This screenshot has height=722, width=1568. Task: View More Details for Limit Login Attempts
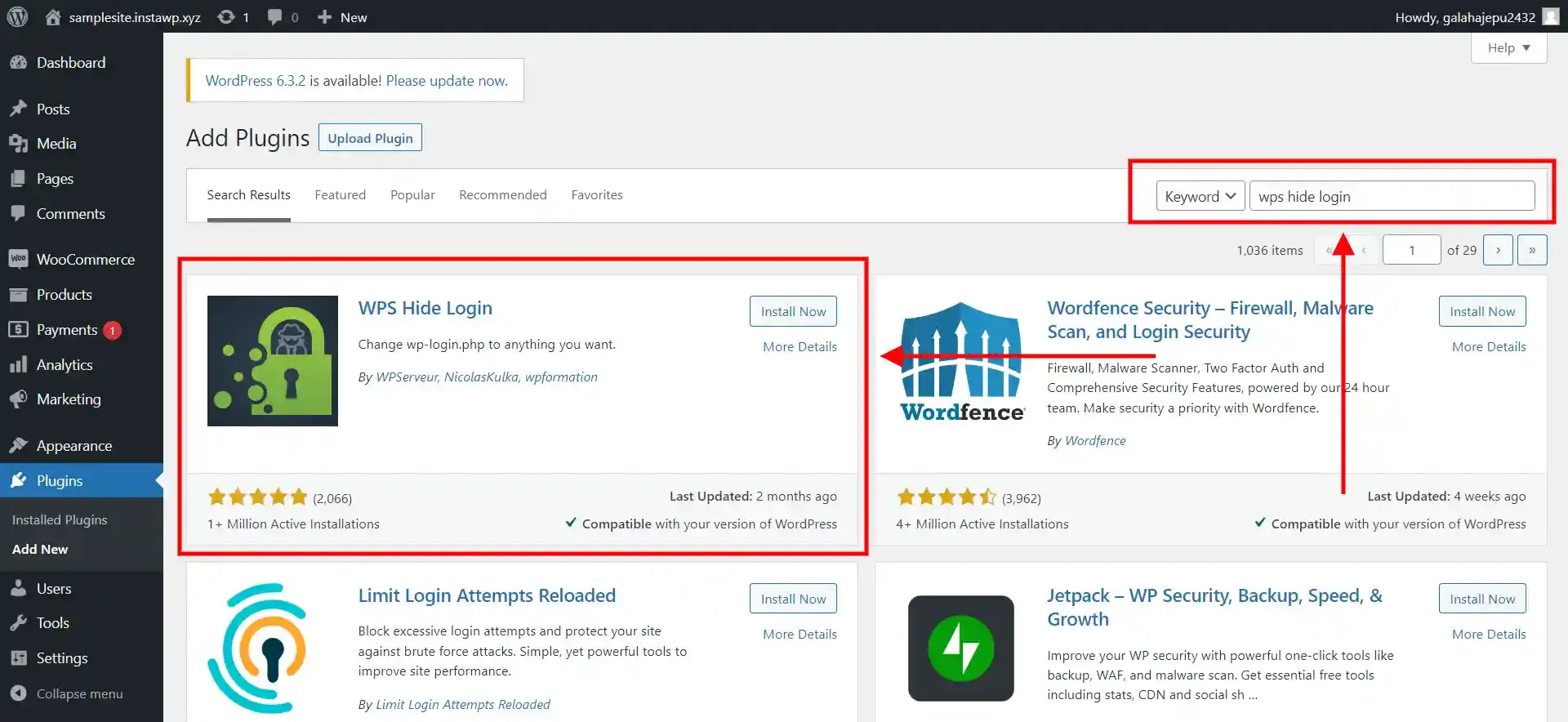click(x=800, y=634)
